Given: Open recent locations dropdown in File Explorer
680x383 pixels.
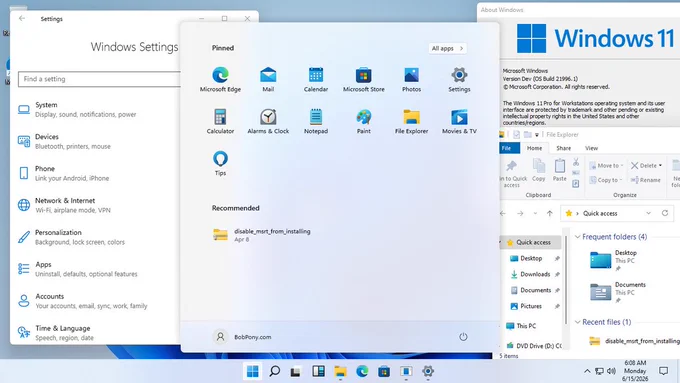Looking at the screenshot, I should point(535,213).
